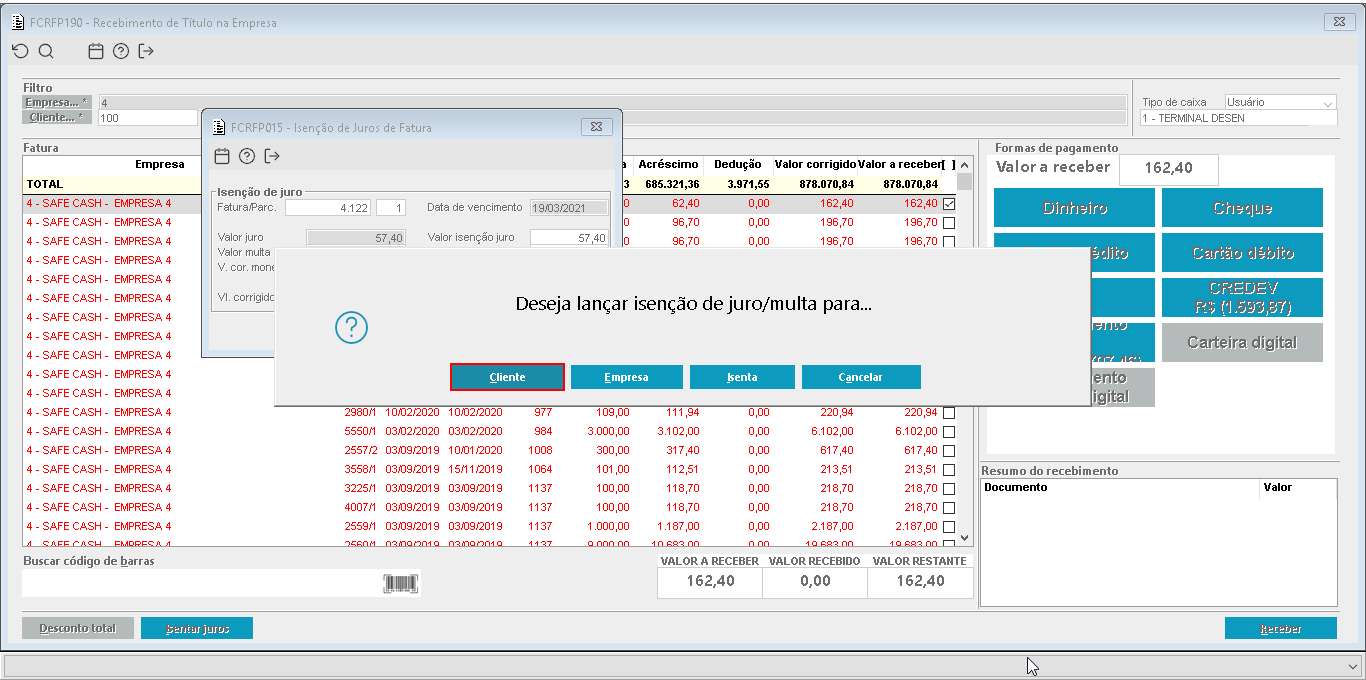The width and height of the screenshot is (1366, 680).
Task: Click the Desconto total button
Action: pos(77,629)
